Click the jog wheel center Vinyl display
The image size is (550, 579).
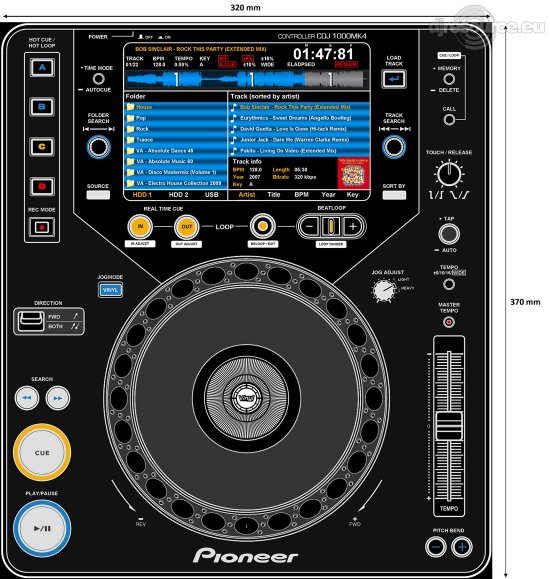246,398
